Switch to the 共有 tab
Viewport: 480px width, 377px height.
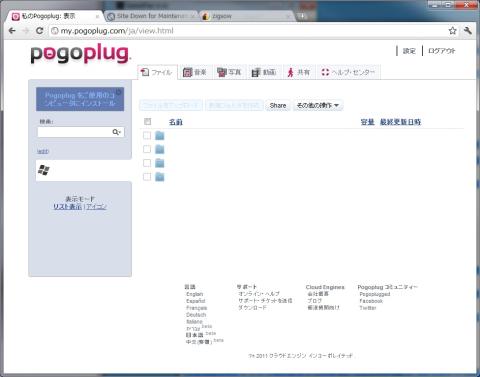(299, 72)
